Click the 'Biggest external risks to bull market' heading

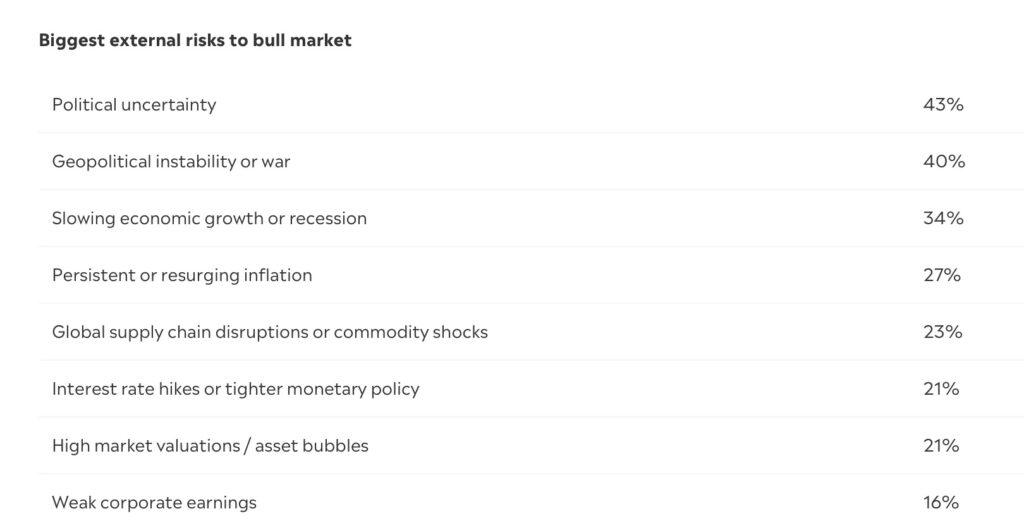[195, 41]
